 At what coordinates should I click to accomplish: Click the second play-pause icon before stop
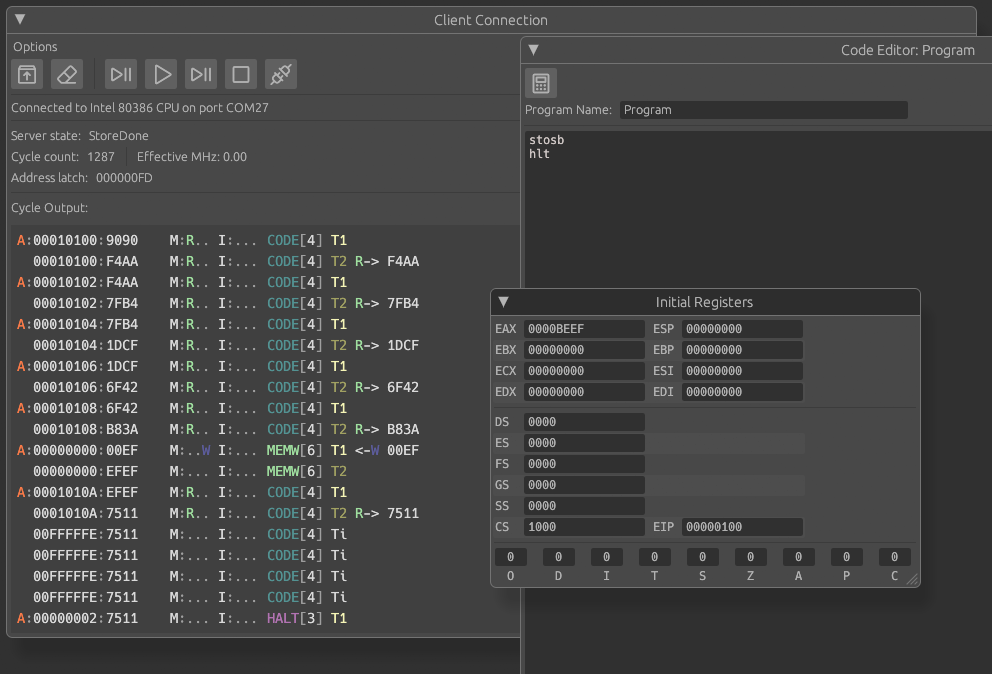(201, 74)
